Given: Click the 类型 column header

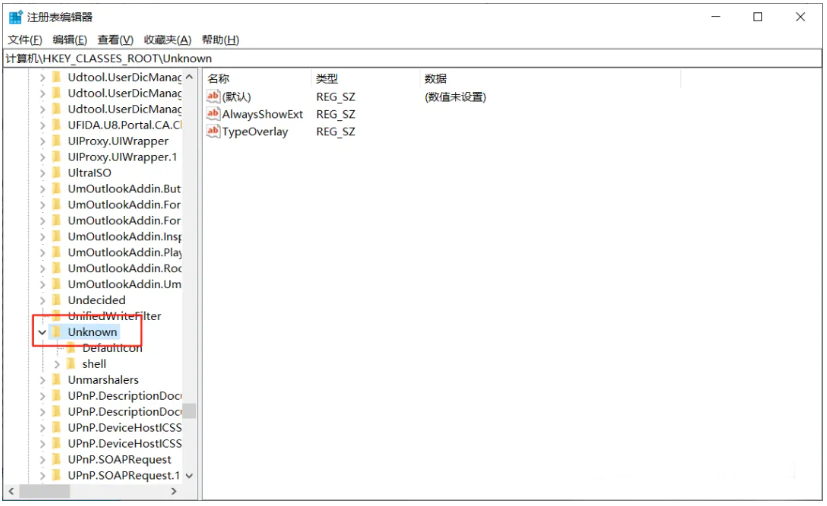Looking at the screenshot, I should pyautogui.click(x=327, y=78).
